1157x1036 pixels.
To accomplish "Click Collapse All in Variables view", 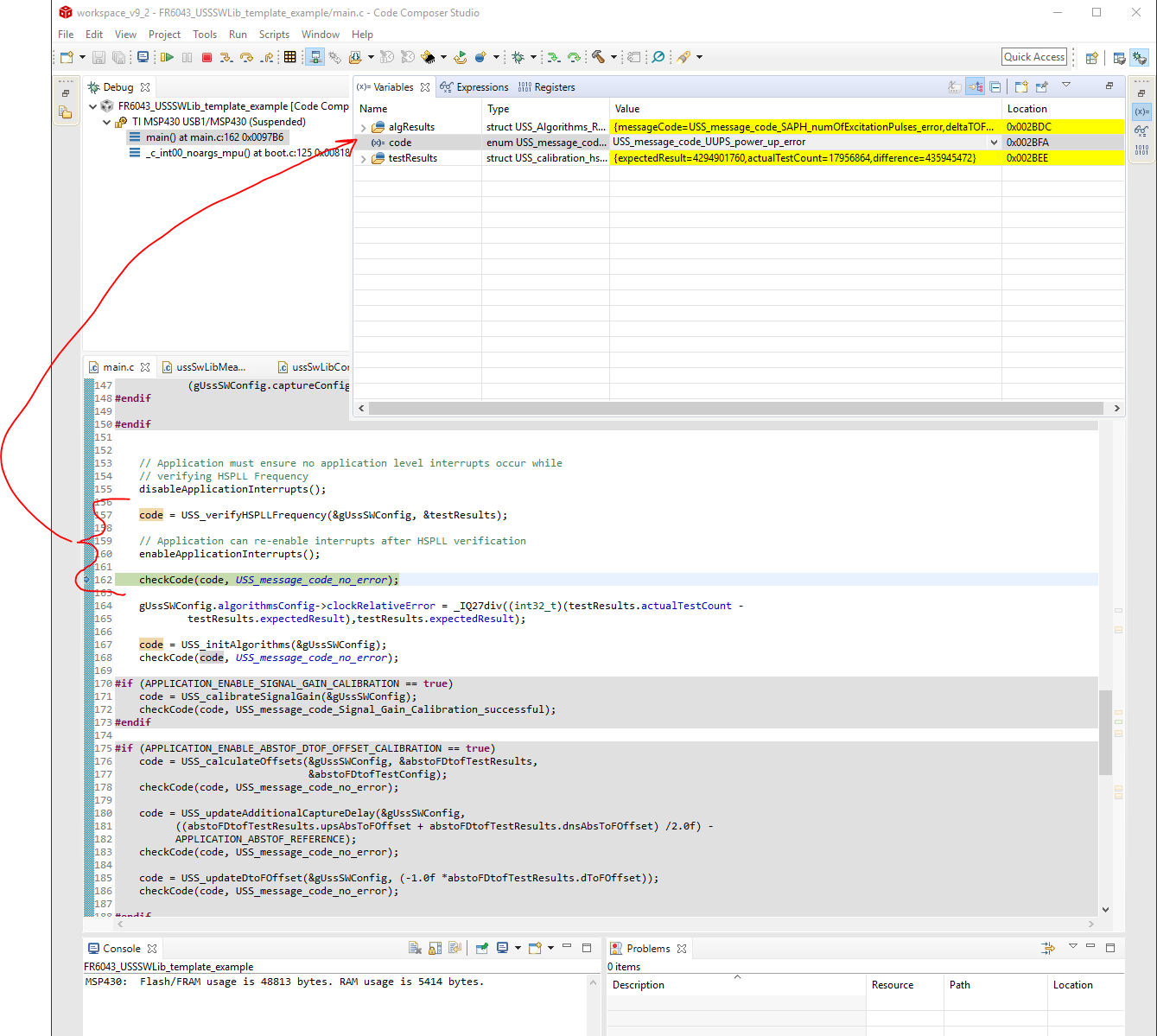I will (x=995, y=86).
